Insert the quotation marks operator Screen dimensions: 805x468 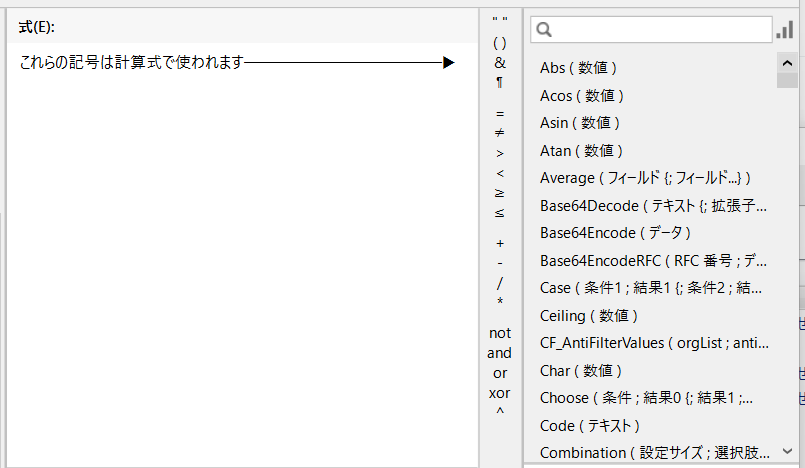click(x=500, y=21)
